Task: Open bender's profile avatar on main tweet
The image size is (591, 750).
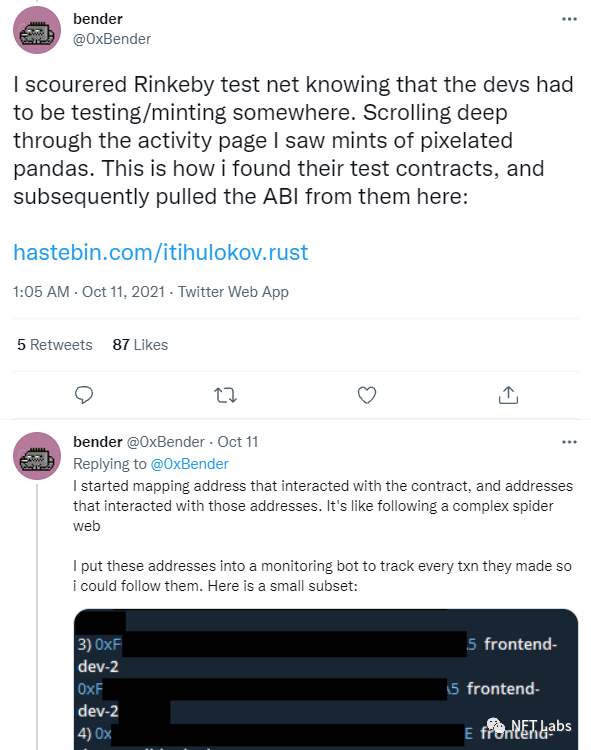Action: coord(37,30)
